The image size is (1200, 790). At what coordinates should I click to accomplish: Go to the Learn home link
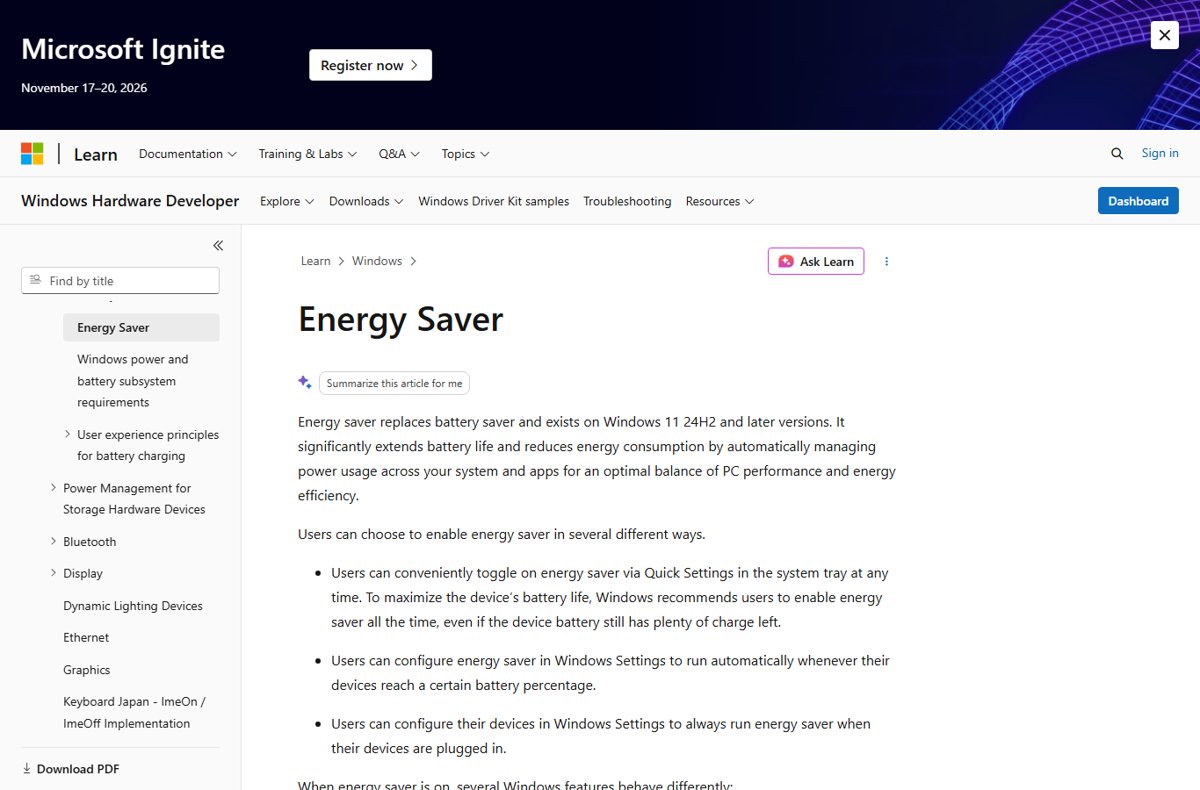[96, 154]
